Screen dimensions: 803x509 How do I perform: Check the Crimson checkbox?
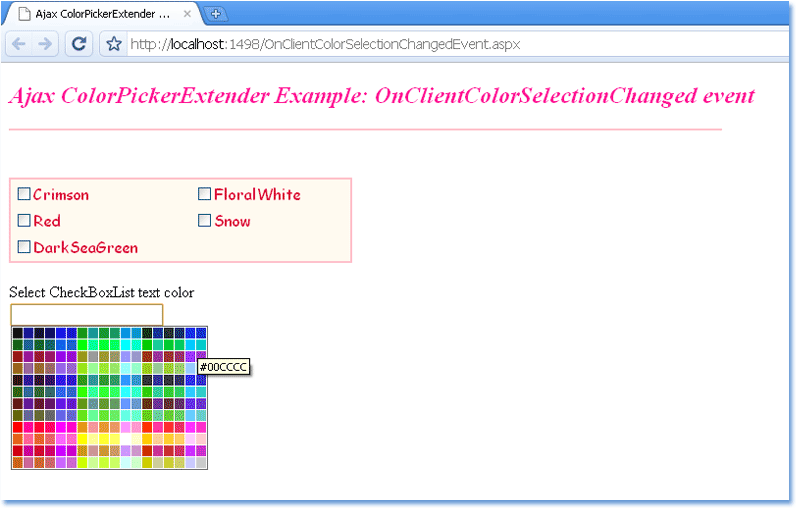[24, 194]
